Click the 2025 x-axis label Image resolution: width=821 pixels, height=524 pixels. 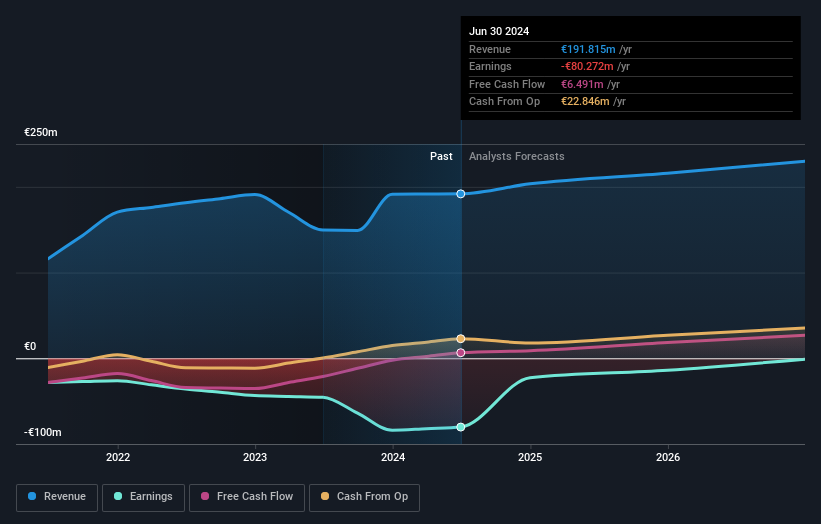tap(530, 458)
